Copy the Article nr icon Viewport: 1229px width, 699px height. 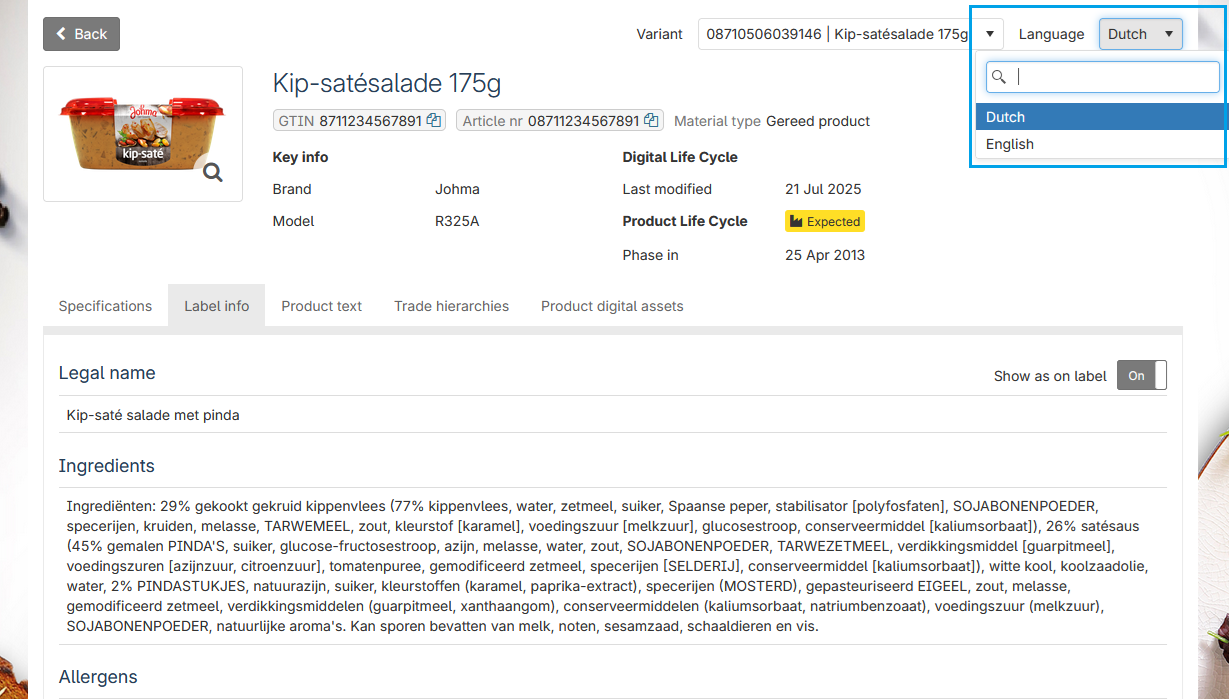click(x=651, y=121)
